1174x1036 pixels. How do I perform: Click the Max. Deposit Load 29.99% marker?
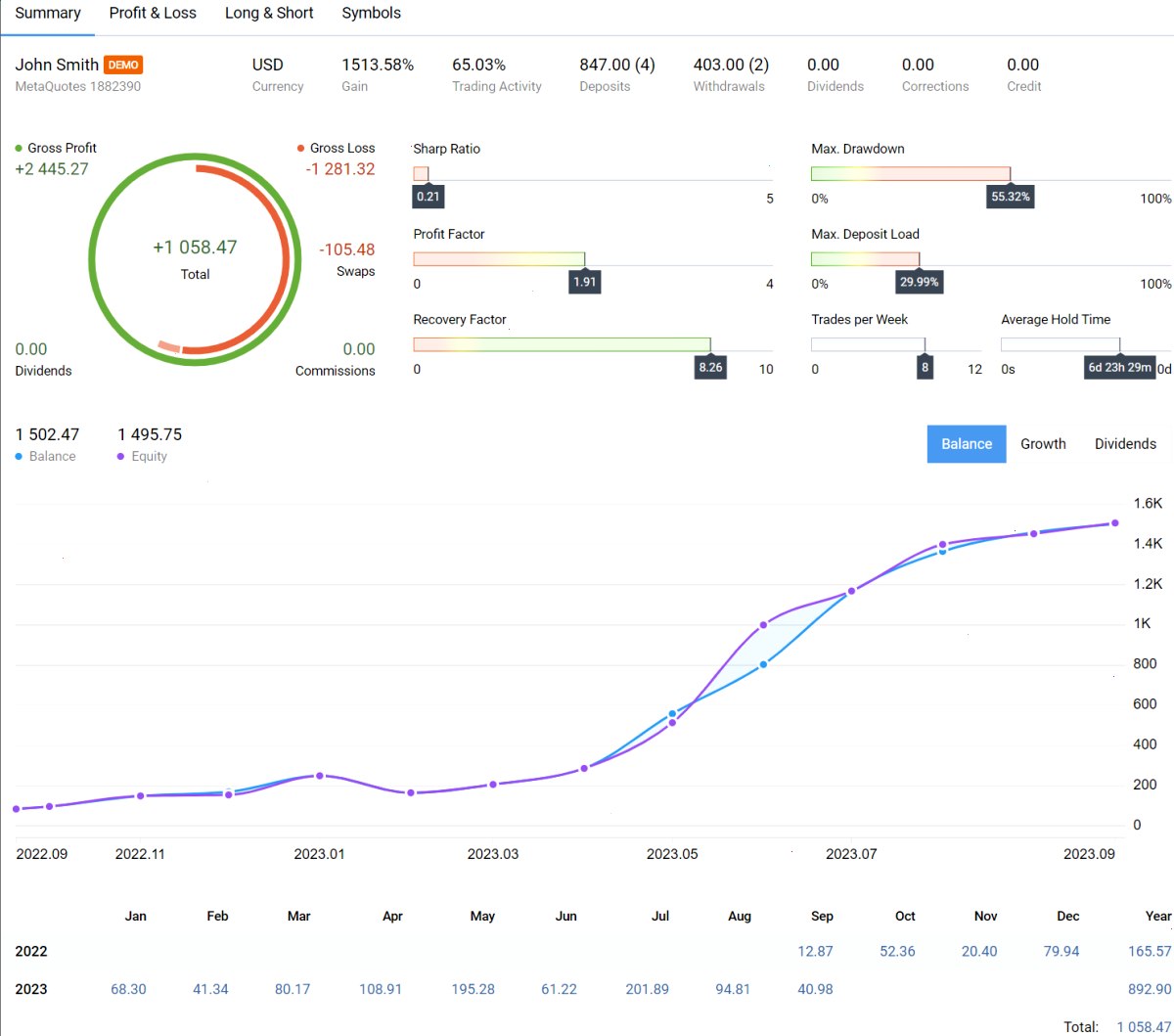tap(920, 282)
